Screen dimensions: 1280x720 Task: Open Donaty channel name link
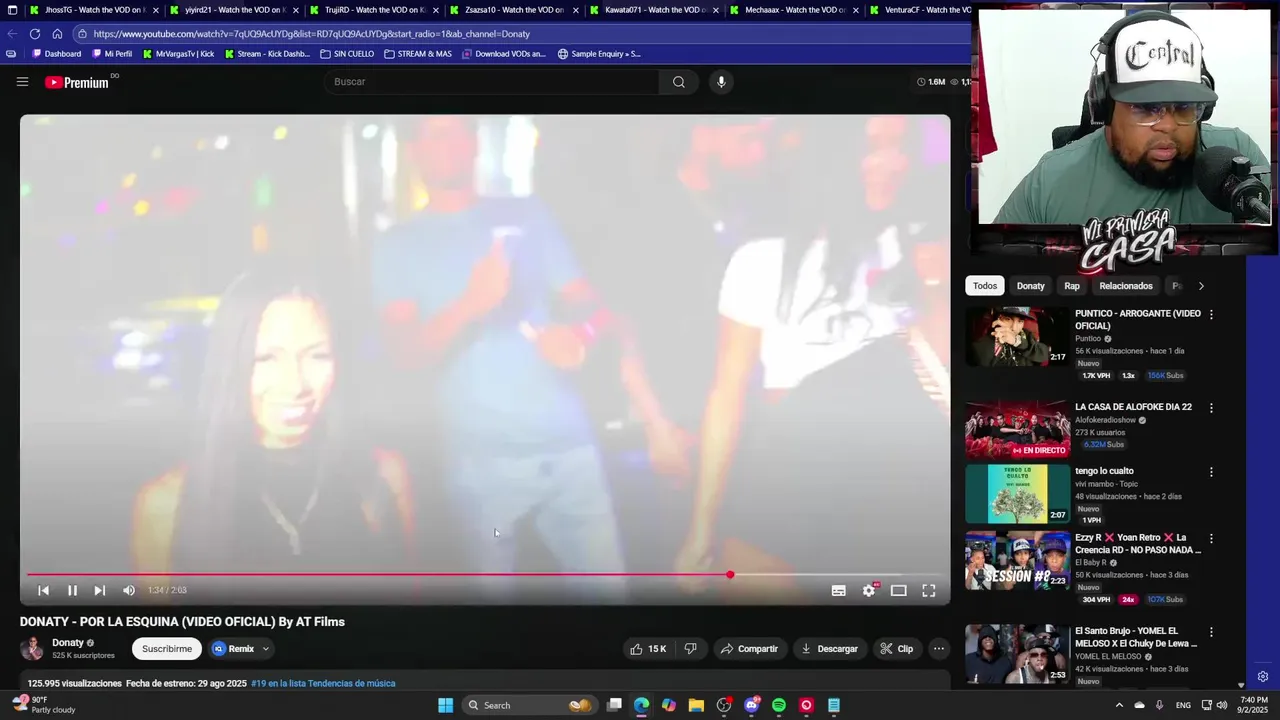point(68,643)
